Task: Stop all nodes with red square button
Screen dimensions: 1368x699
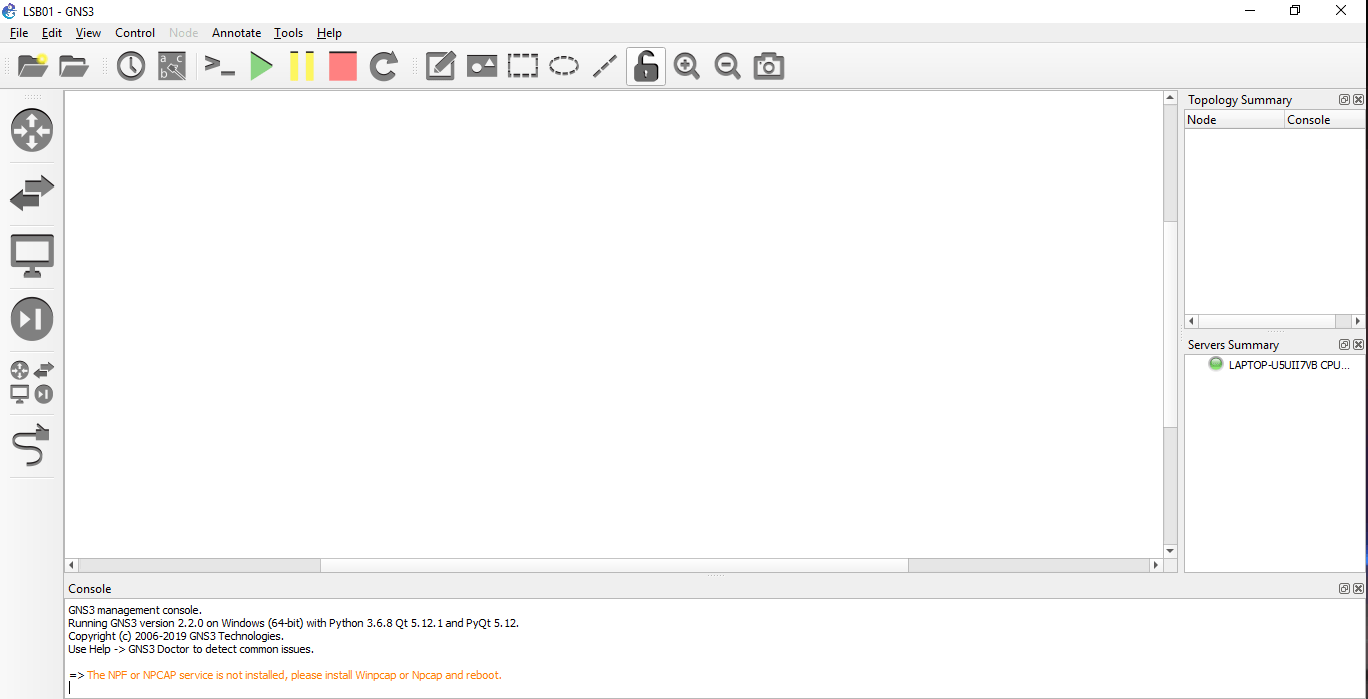Action: click(x=343, y=67)
